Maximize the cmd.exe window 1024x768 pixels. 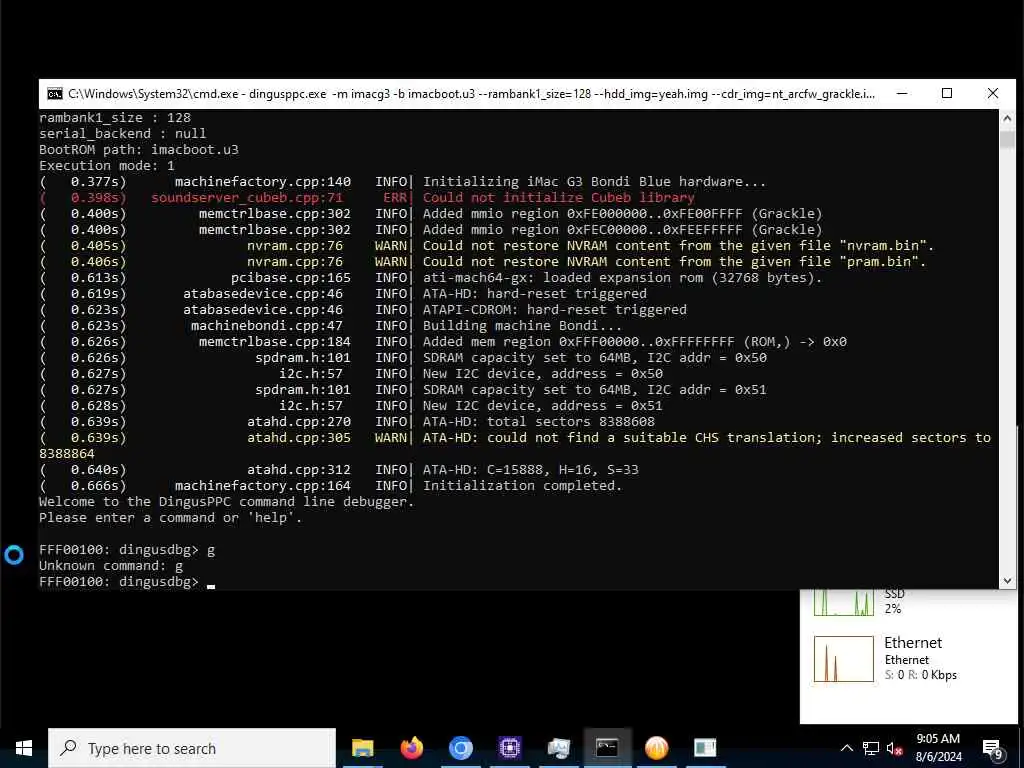coord(947,93)
